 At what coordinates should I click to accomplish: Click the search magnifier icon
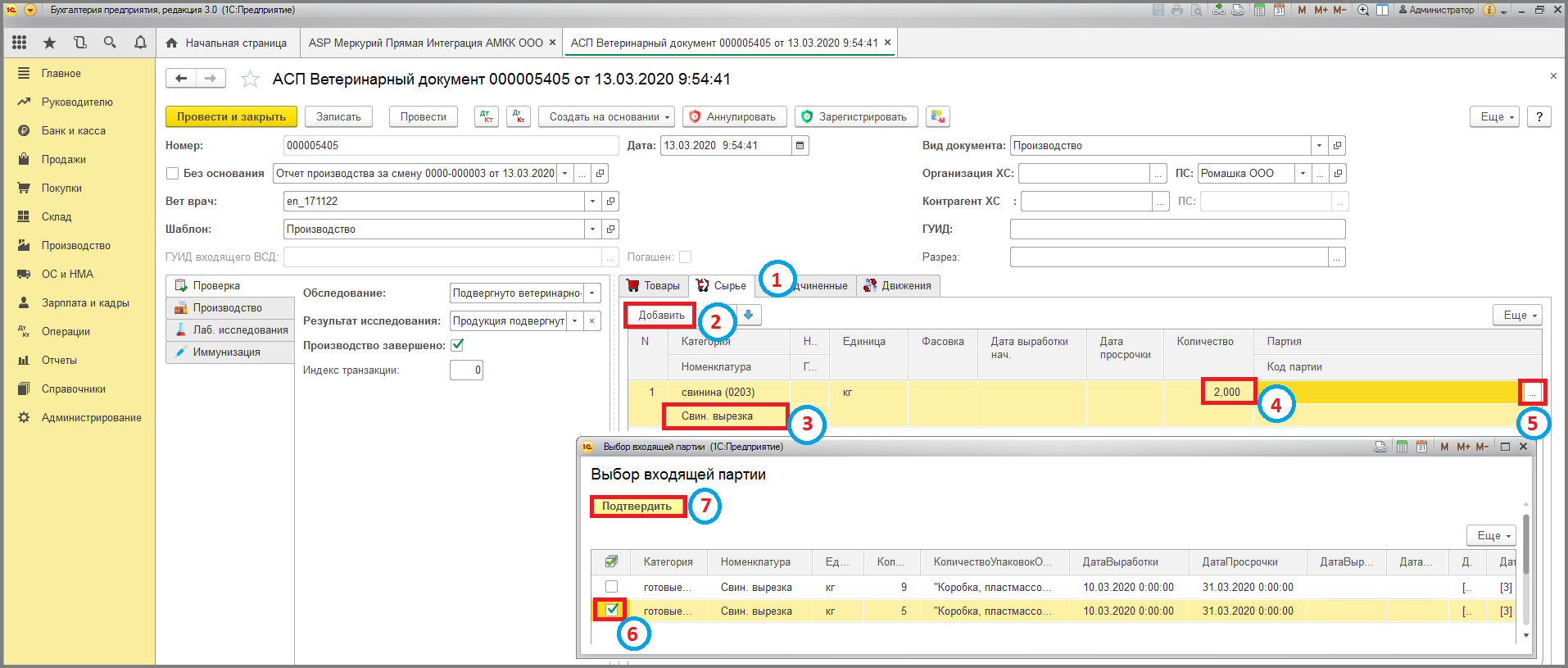[x=110, y=43]
